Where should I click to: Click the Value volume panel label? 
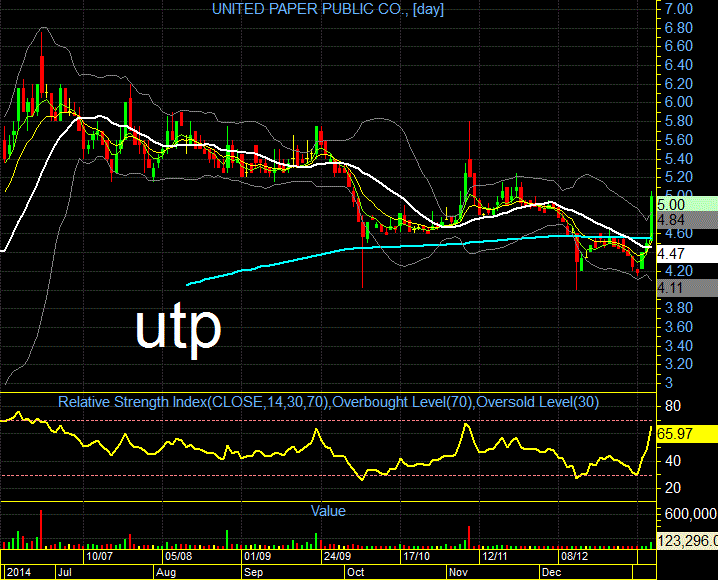coord(328,510)
